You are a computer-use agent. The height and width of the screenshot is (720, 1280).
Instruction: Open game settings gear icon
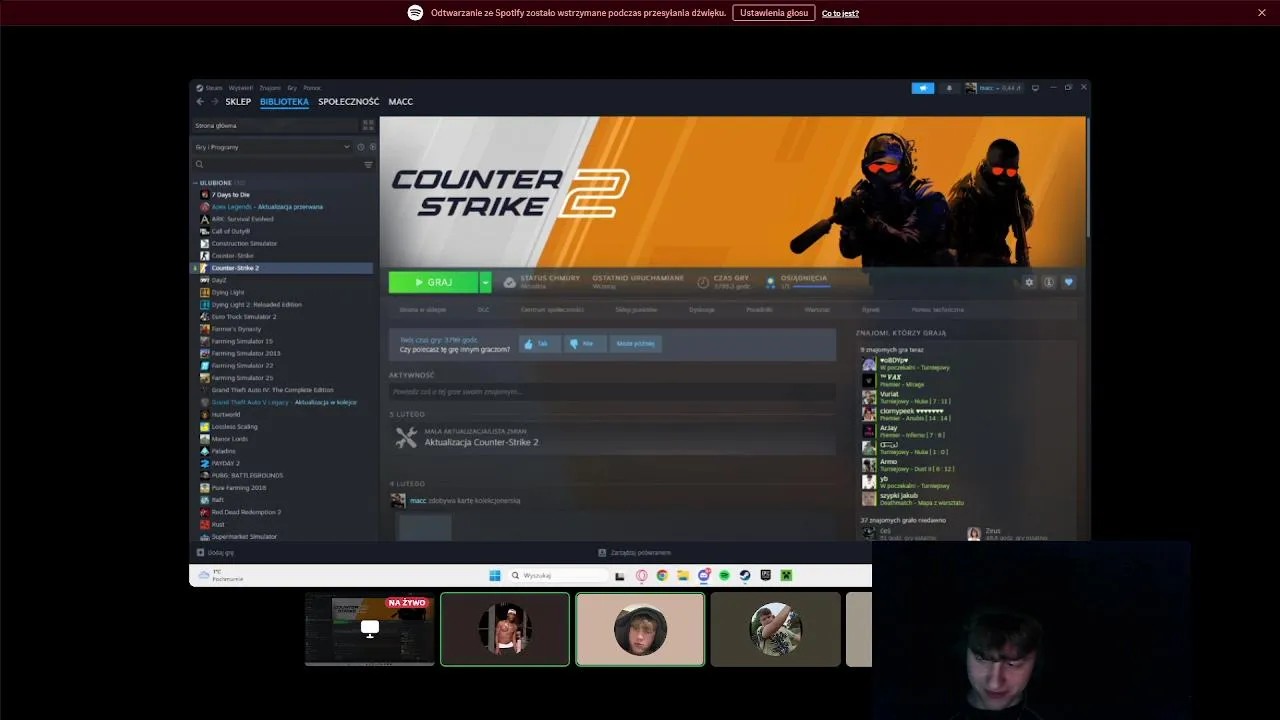click(1029, 283)
